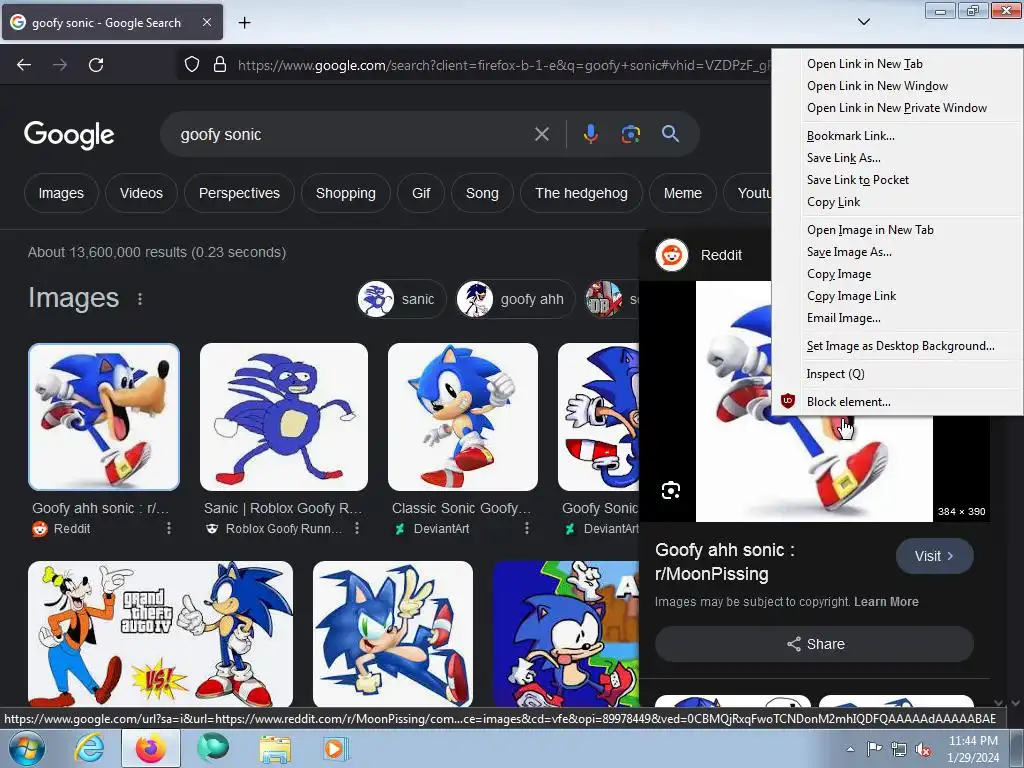Launch Internet Explorer from taskbar
The image size is (1024, 768).
(89, 748)
